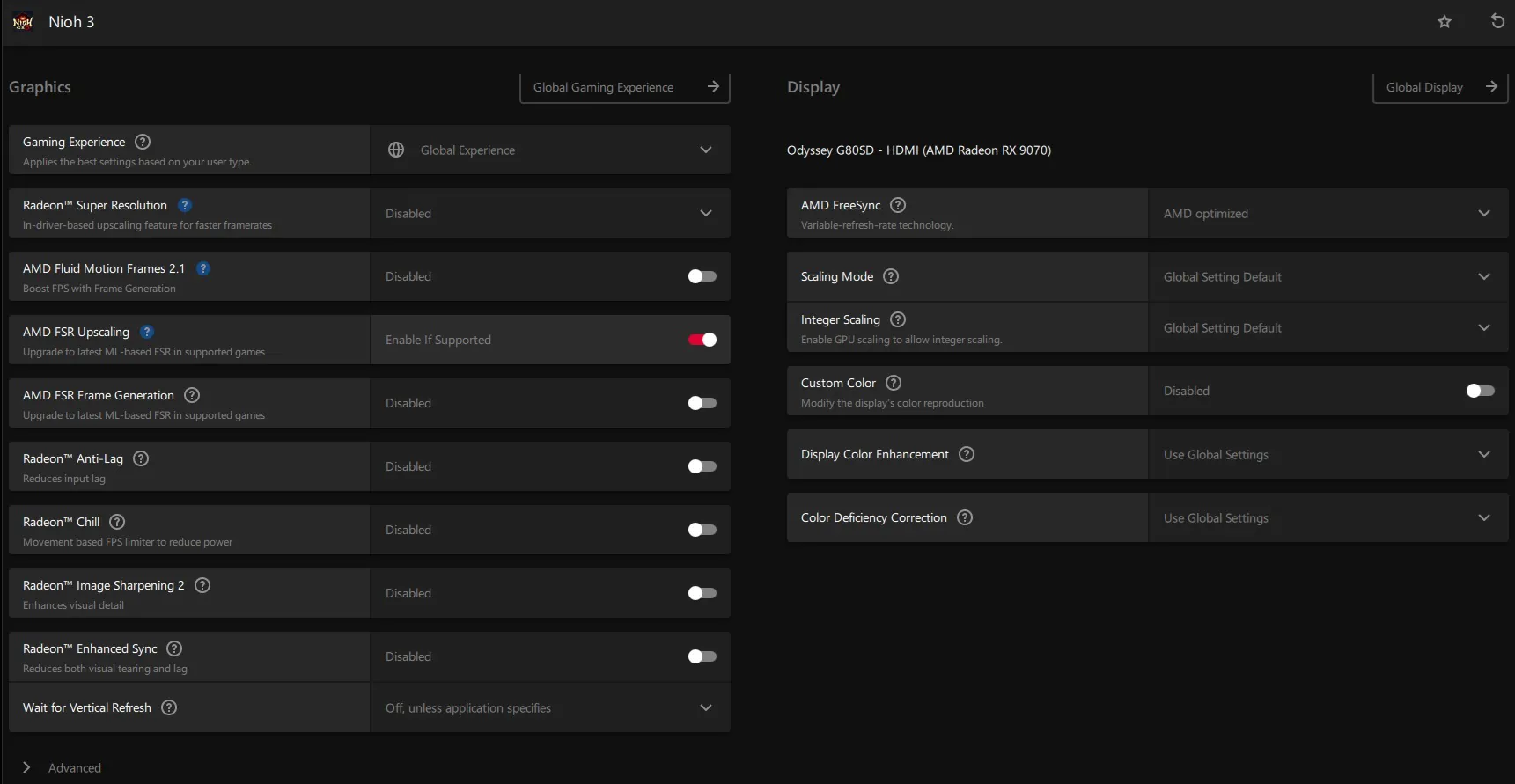
Task: Favorite this game with the star icon
Action: 1445,22
